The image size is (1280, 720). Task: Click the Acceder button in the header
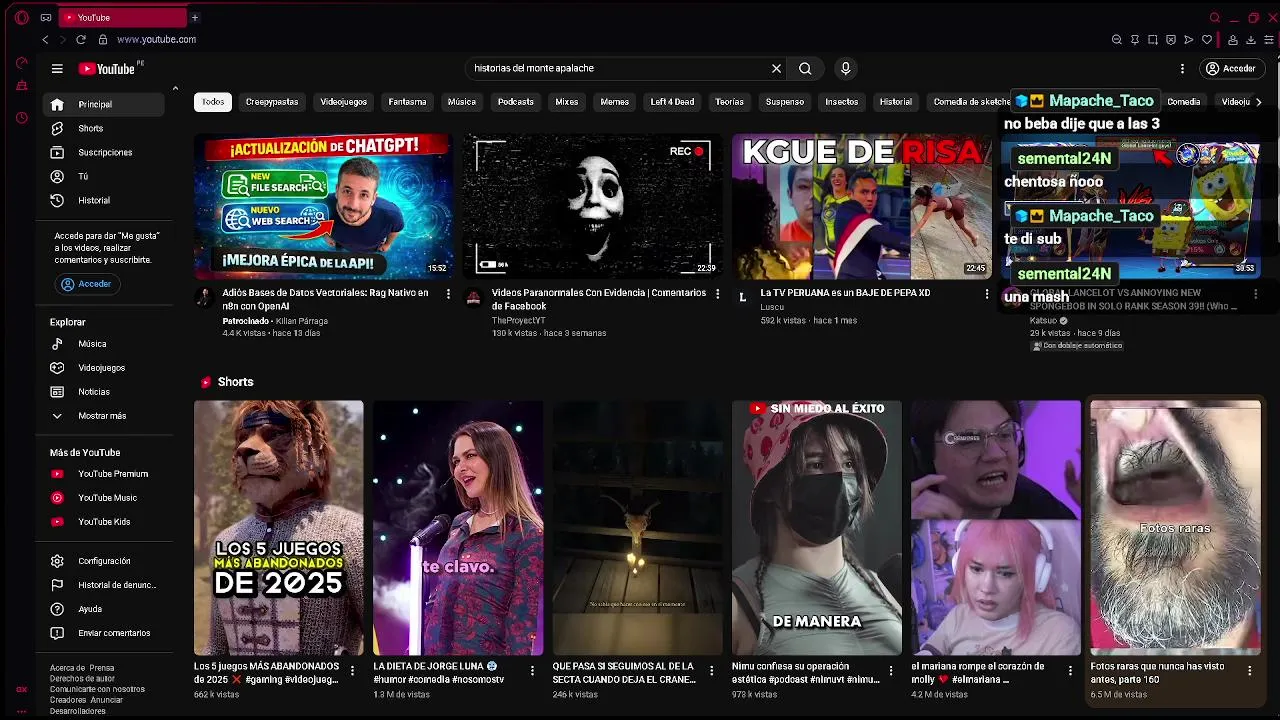click(x=1230, y=69)
